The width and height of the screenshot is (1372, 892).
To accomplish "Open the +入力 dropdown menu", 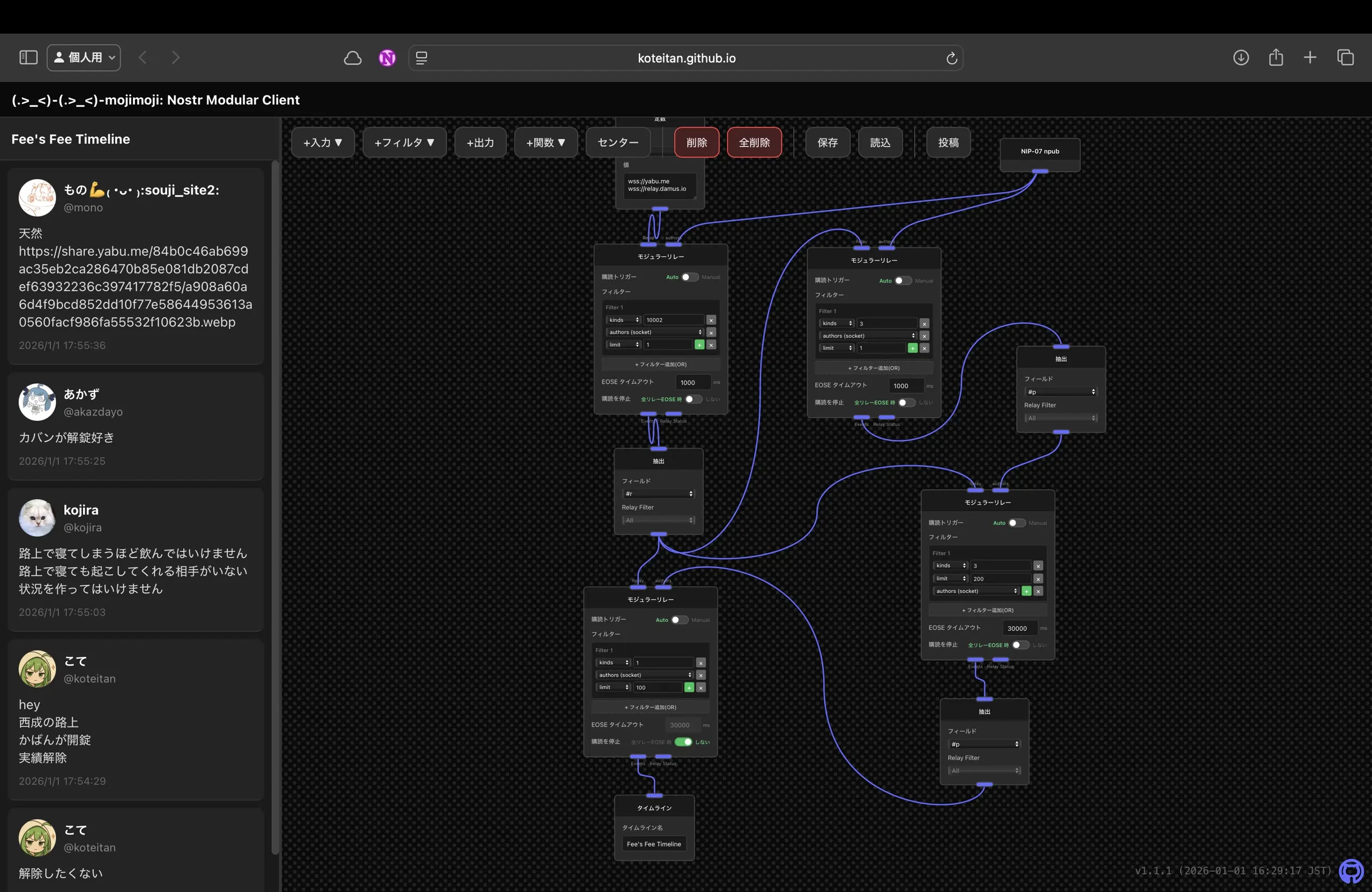I will [x=322, y=143].
